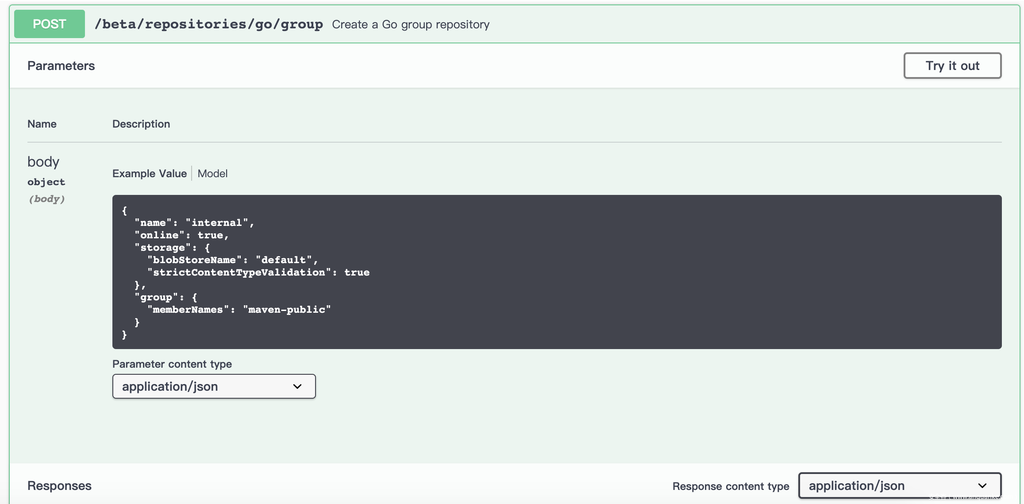Click the chevron arrow in Response content type select
1024x504 pixels.
pos(982,486)
